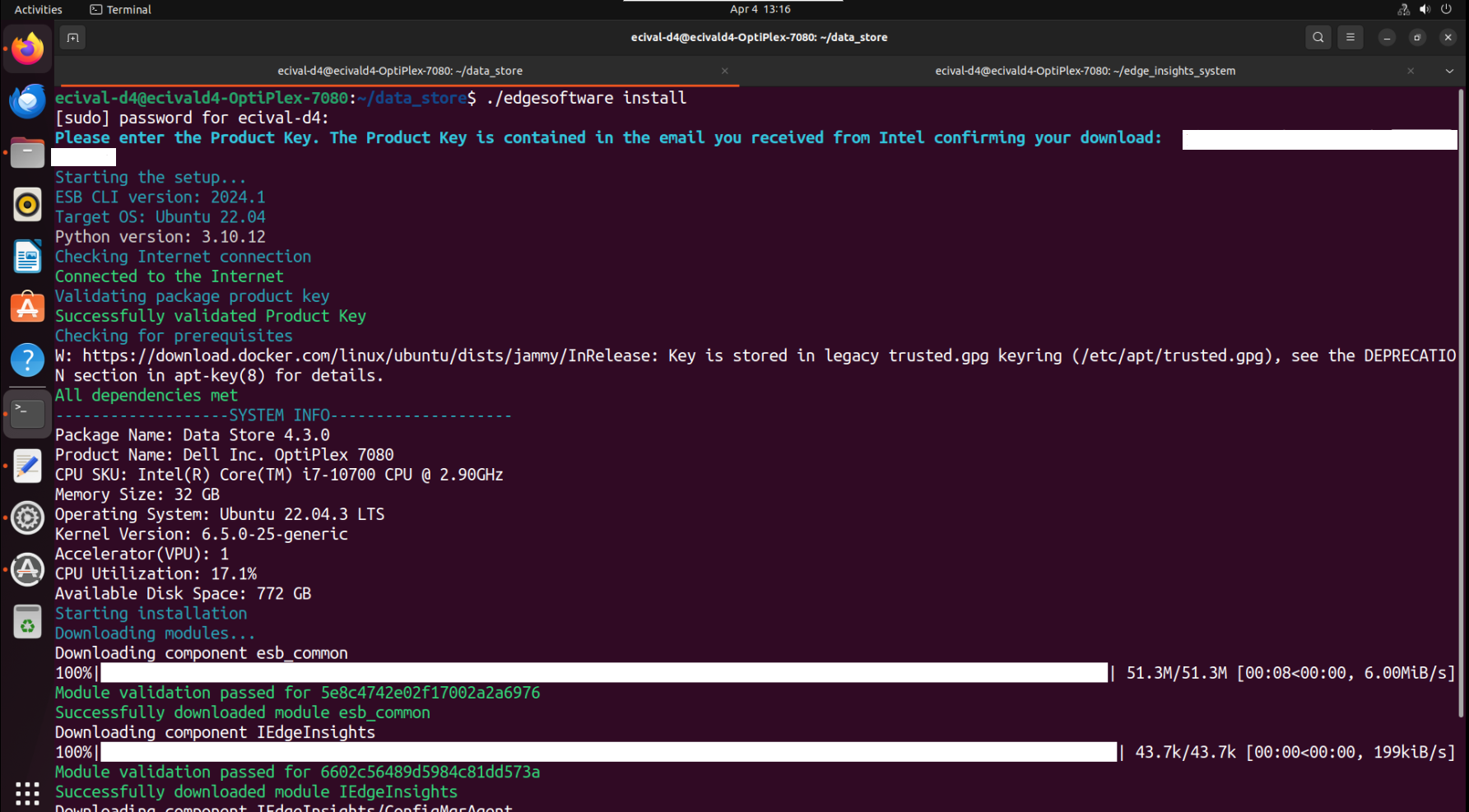The width and height of the screenshot is (1469, 812).
Task: Open network status icon in system tray
Action: [1403, 9]
